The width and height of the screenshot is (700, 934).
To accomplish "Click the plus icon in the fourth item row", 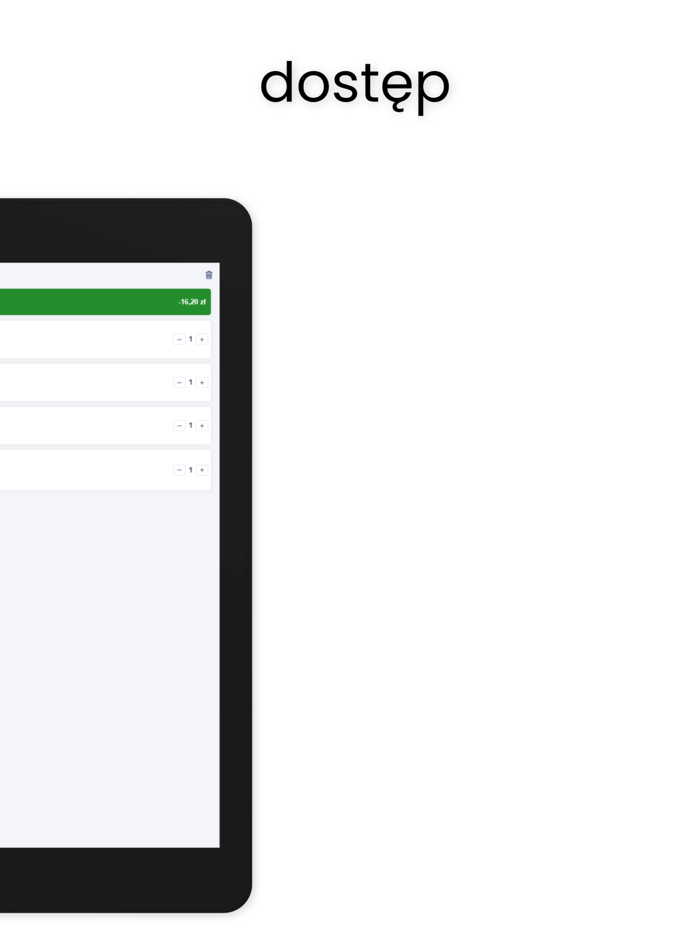I will [202, 470].
